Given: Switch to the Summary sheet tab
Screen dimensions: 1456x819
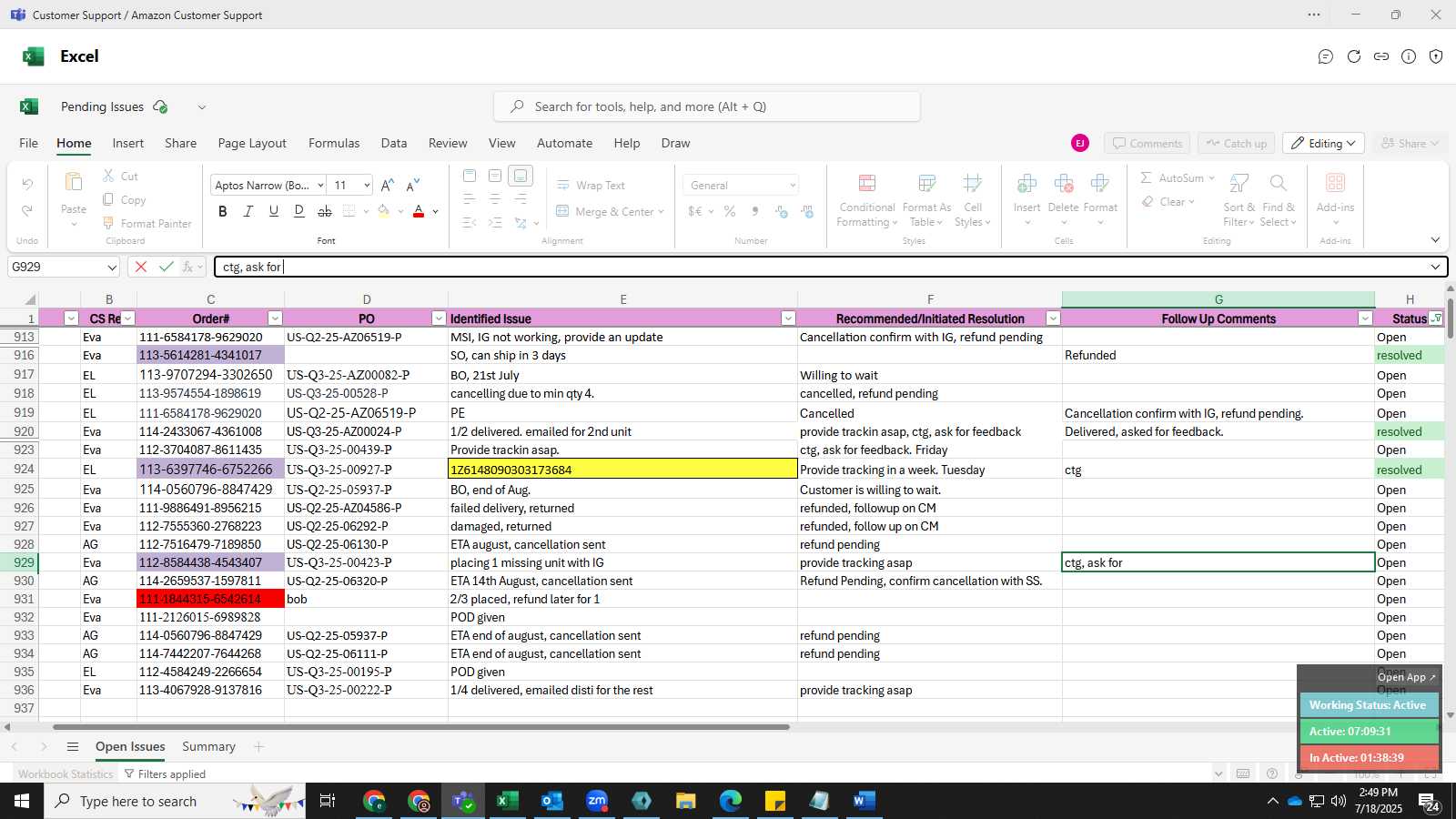Looking at the screenshot, I should click(208, 747).
